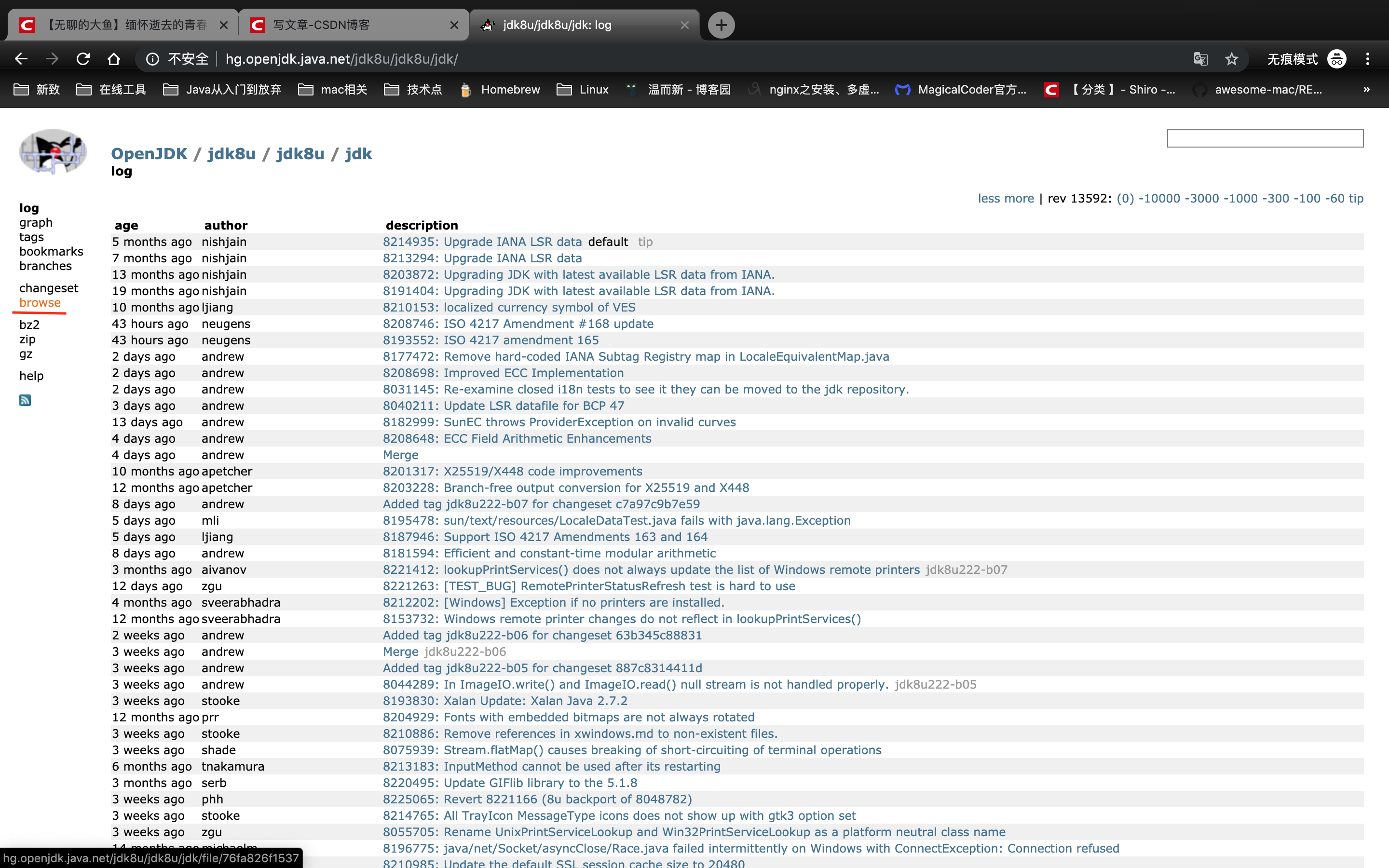Select graph view in the sidebar menu
The image size is (1389, 868).
(x=36, y=222)
